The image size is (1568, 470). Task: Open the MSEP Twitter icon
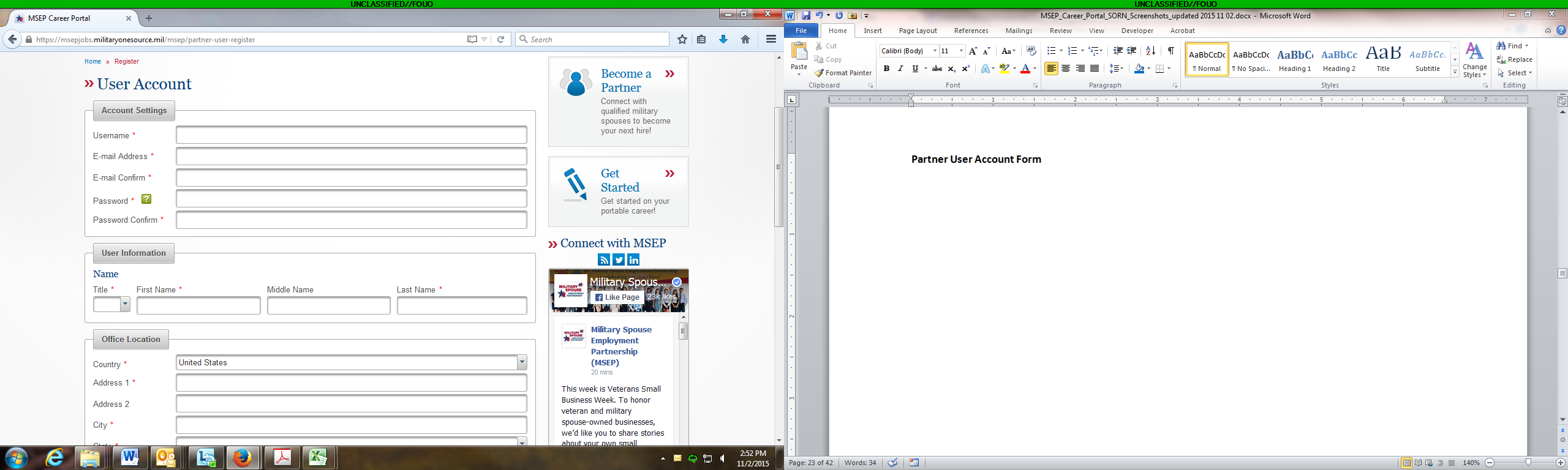[619, 259]
